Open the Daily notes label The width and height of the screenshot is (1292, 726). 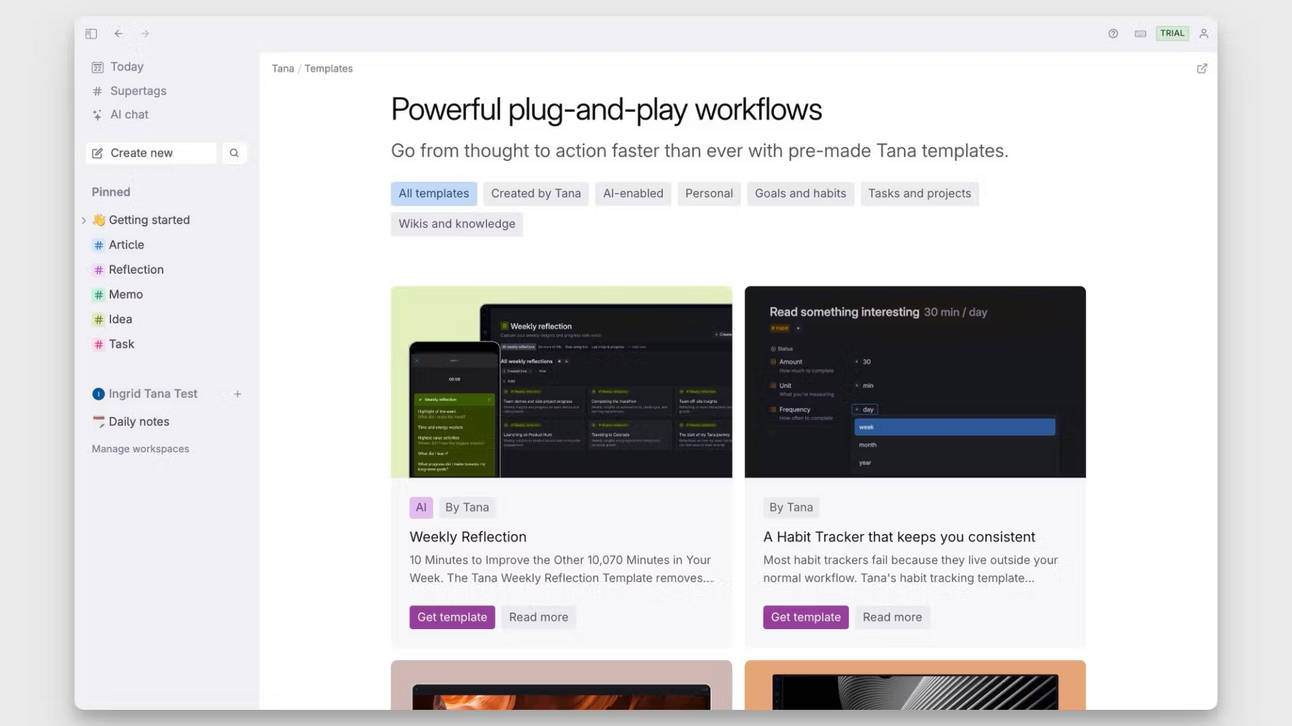point(139,422)
